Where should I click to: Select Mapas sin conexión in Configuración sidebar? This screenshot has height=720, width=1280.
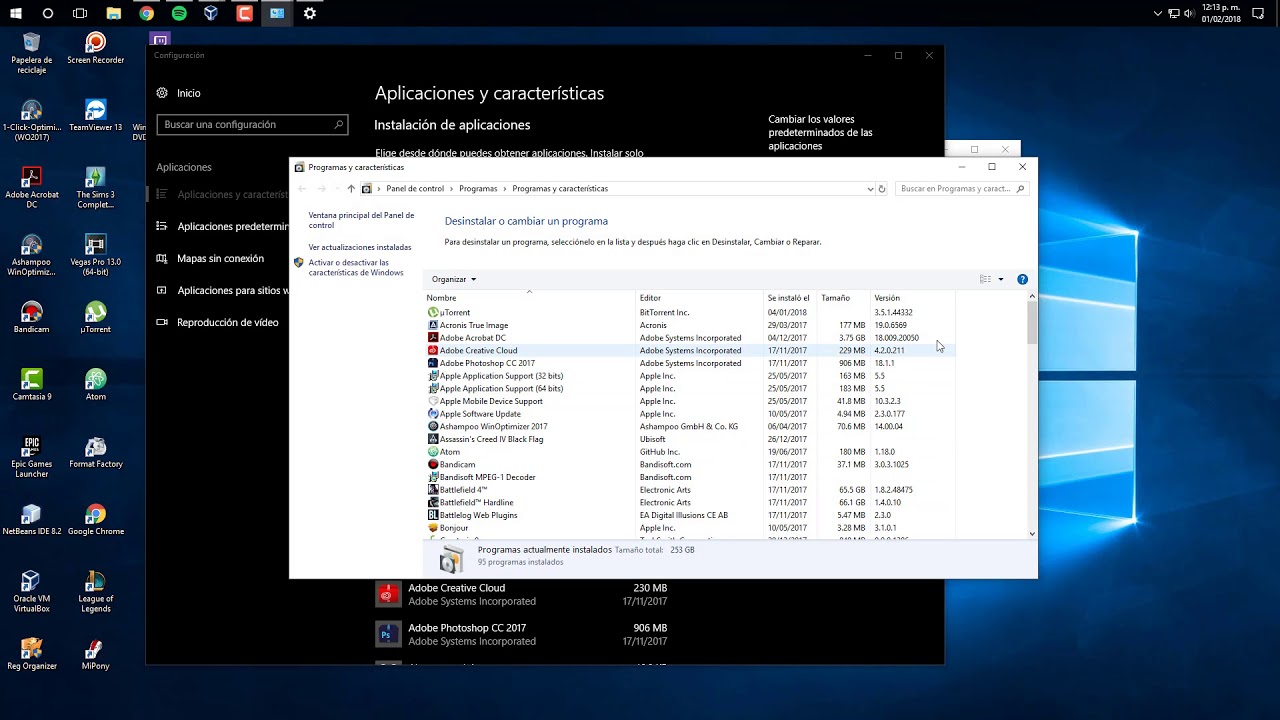[220, 259]
